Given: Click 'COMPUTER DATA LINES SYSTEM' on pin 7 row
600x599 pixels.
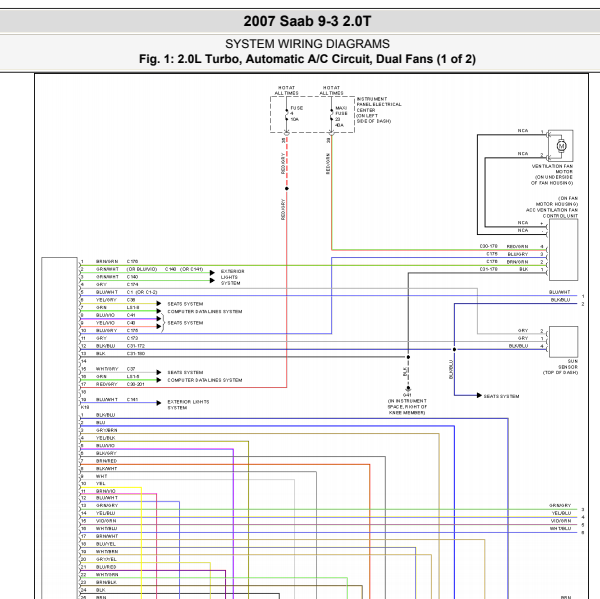Looking at the screenshot, I should (205, 311).
